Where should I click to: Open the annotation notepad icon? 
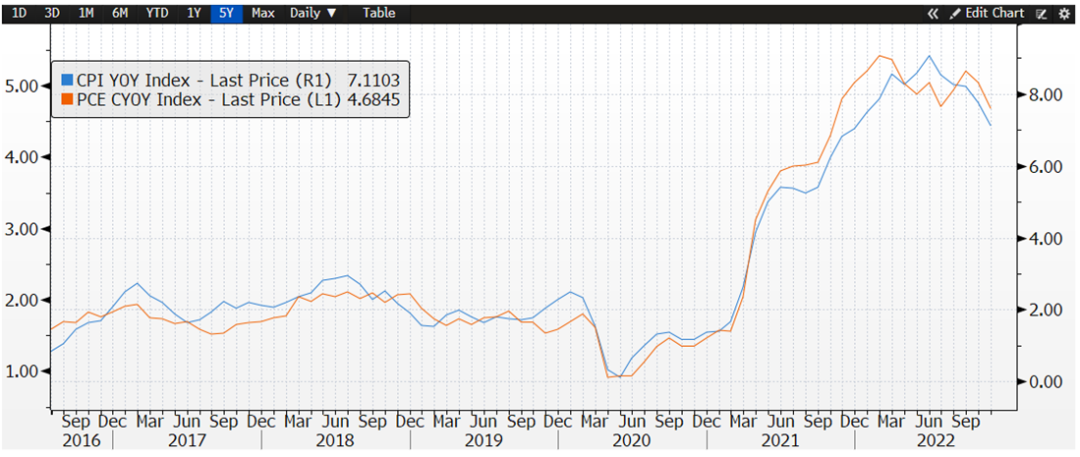tap(1041, 13)
